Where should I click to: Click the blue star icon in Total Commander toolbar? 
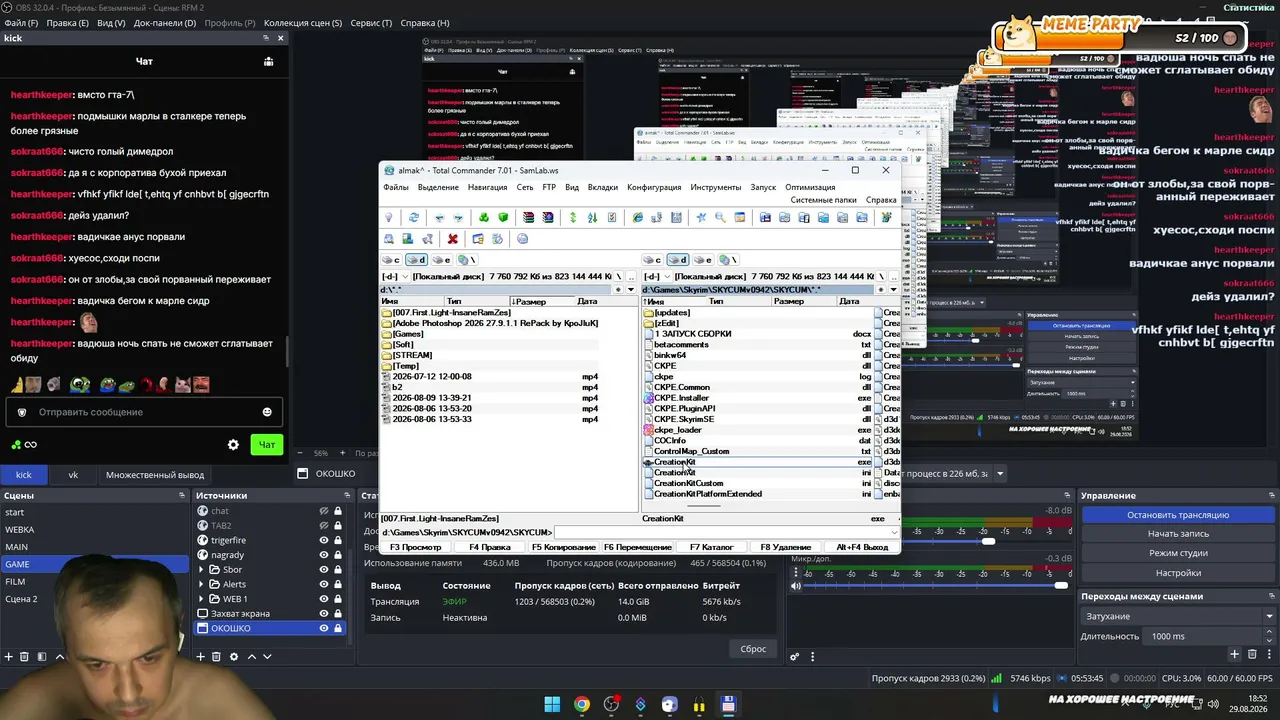pos(701,217)
